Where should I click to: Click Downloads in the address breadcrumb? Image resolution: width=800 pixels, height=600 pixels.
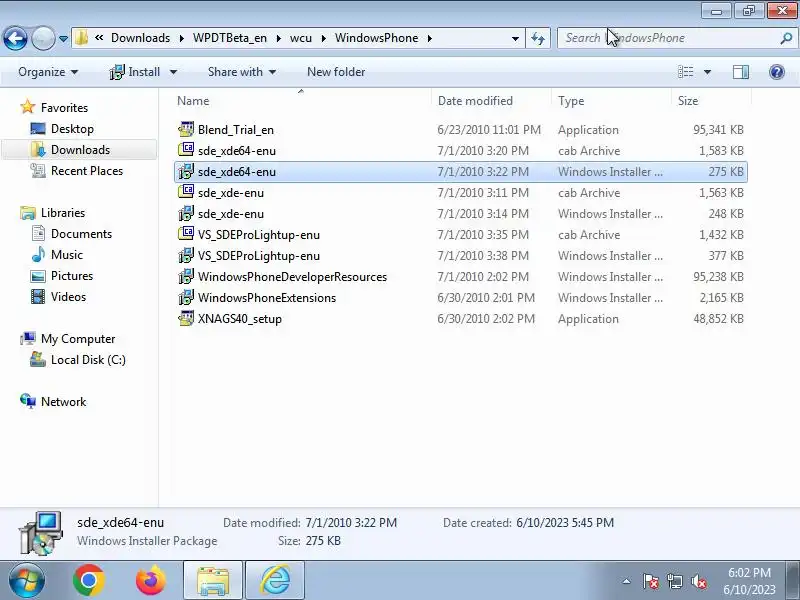[x=140, y=38]
